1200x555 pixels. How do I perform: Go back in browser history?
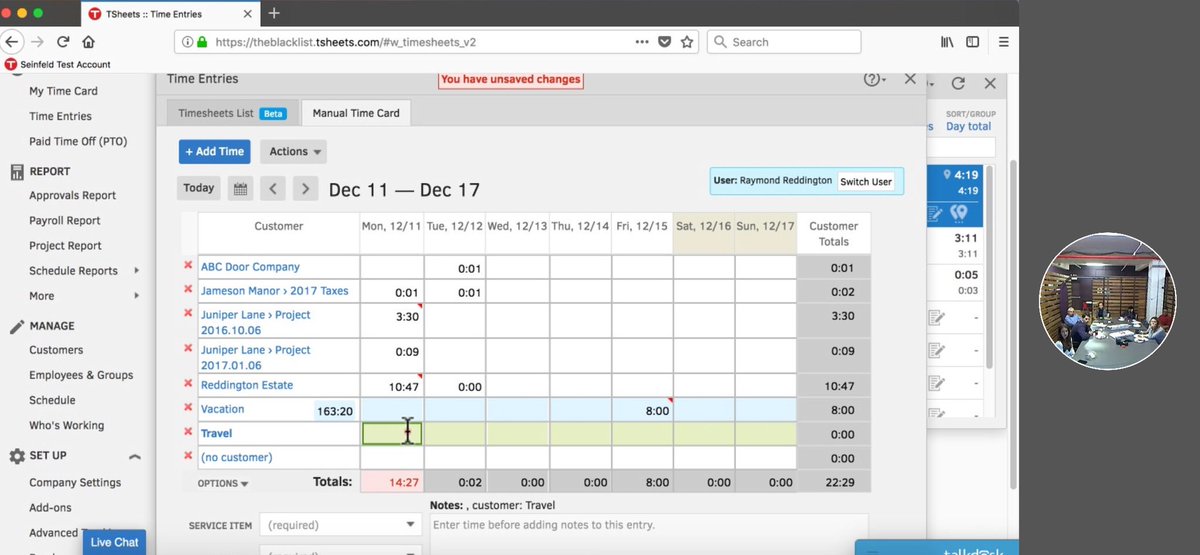click(x=12, y=42)
